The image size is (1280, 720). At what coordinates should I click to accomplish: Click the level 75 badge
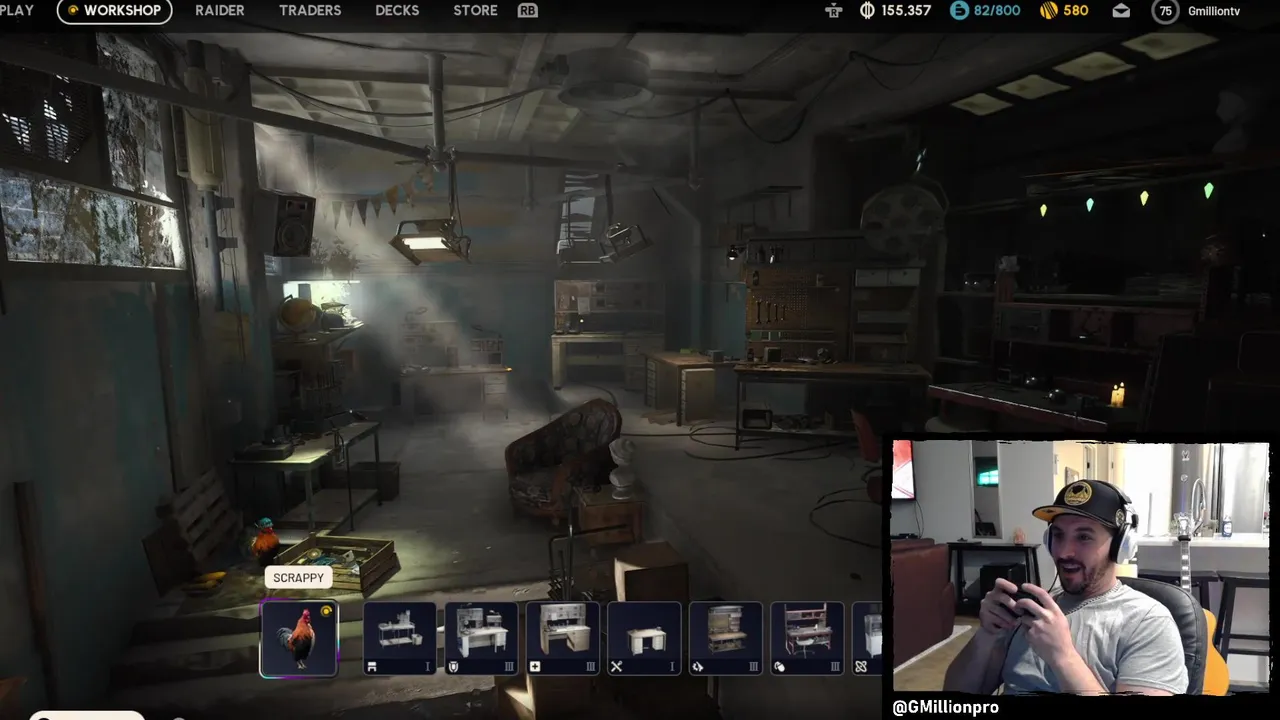pos(1164,11)
